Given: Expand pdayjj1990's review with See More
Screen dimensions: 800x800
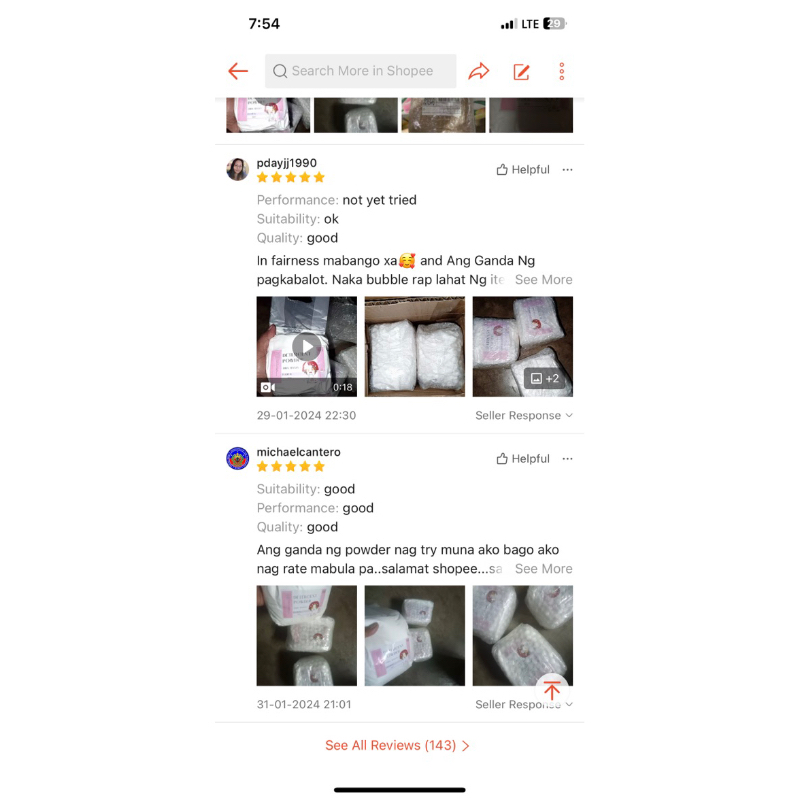Looking at the screenshot, I should (543, 280).
